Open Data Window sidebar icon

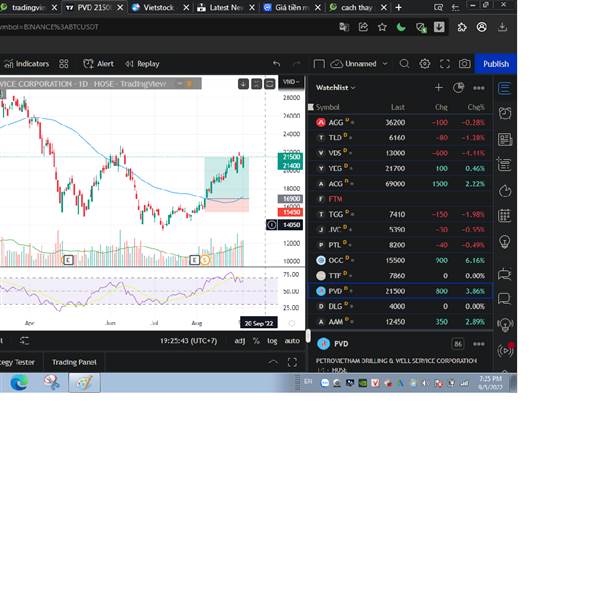pyautogui.click(x=505, y=165)
